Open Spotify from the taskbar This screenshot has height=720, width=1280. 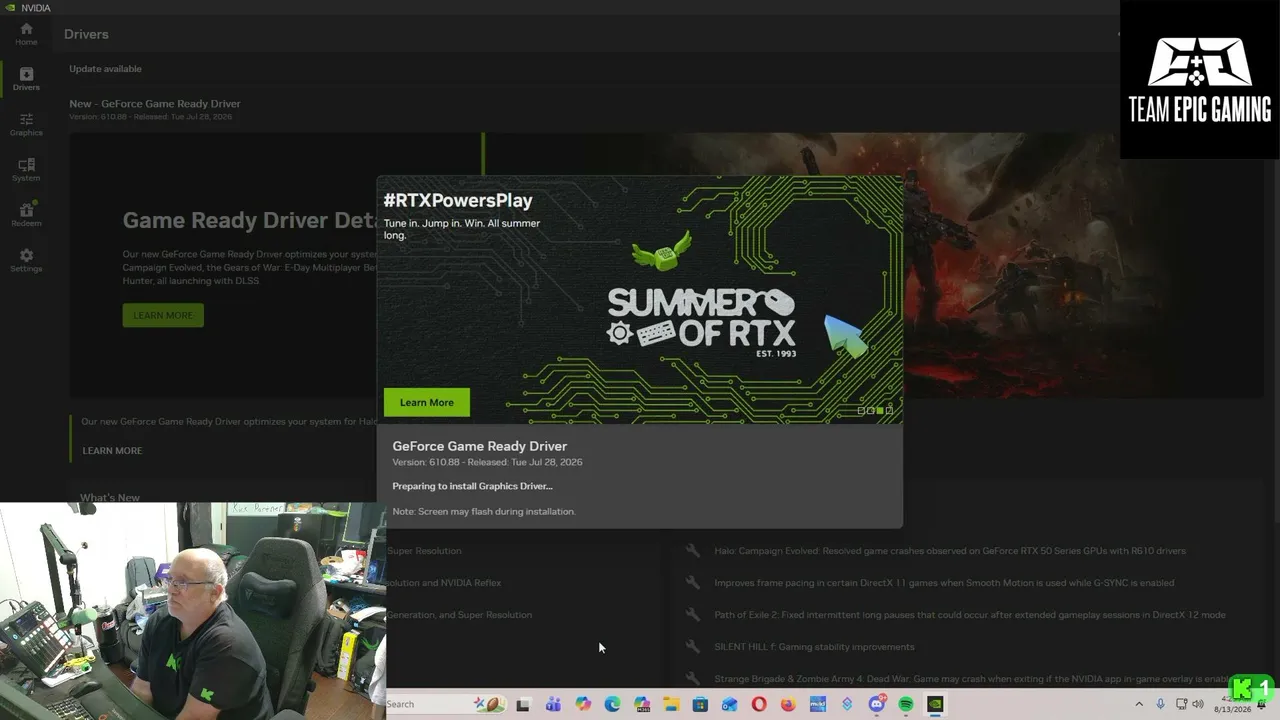click(x=906, y=704)
